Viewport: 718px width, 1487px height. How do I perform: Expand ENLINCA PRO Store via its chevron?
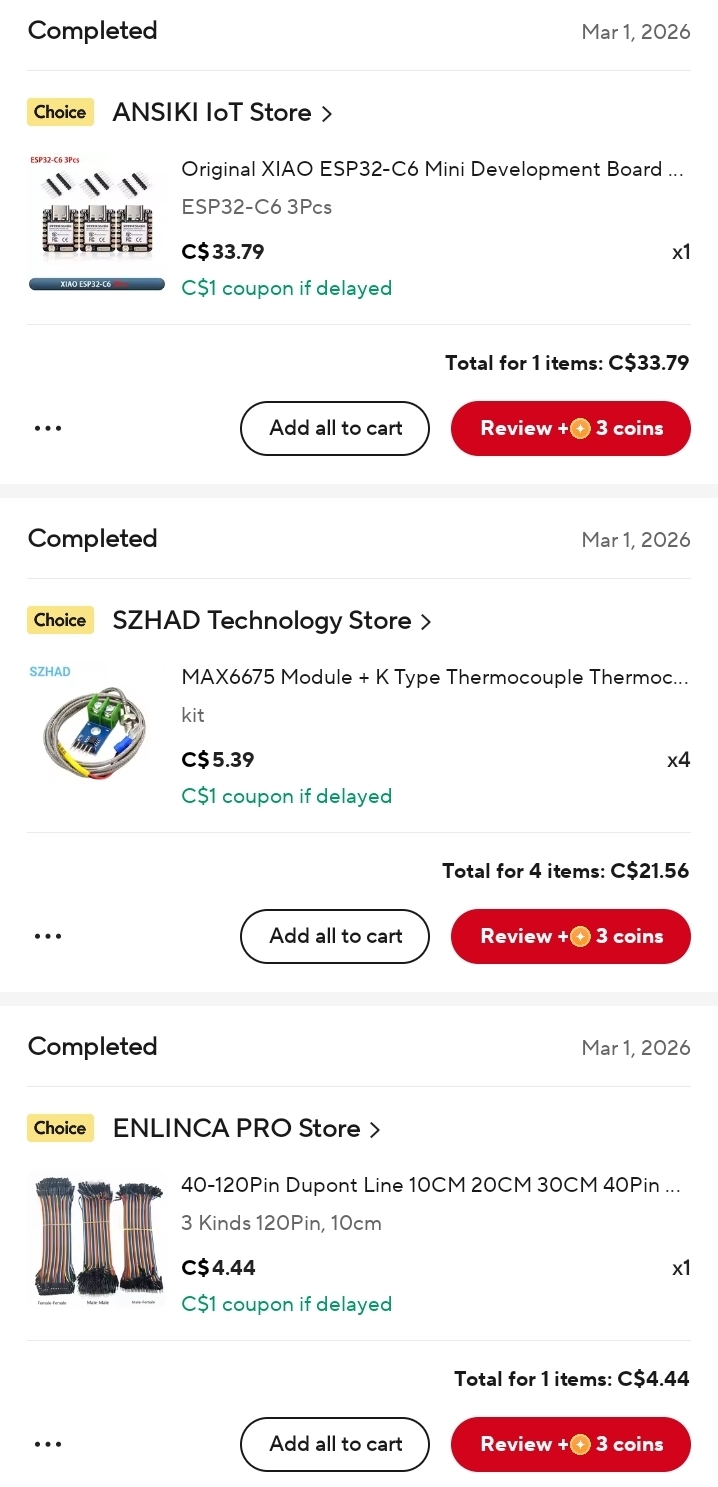click(x=375, y=1130)
